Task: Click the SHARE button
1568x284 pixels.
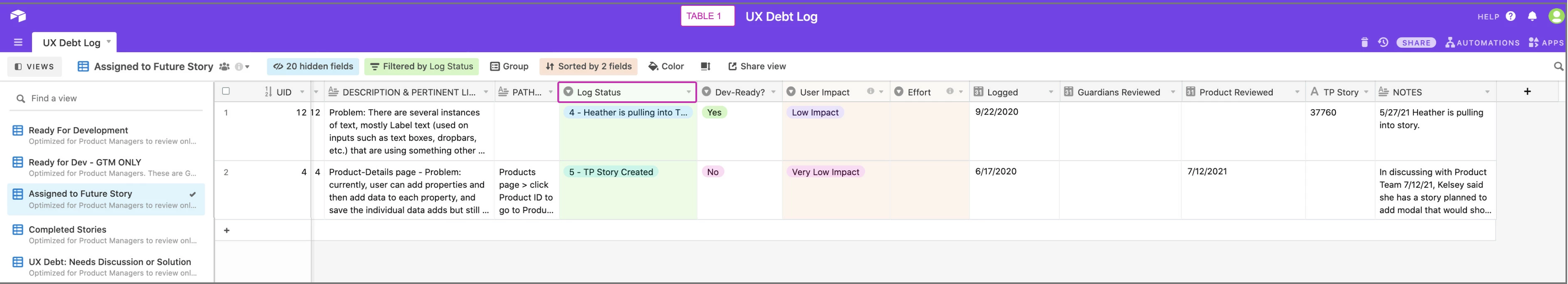Action: pos(1417,43)
